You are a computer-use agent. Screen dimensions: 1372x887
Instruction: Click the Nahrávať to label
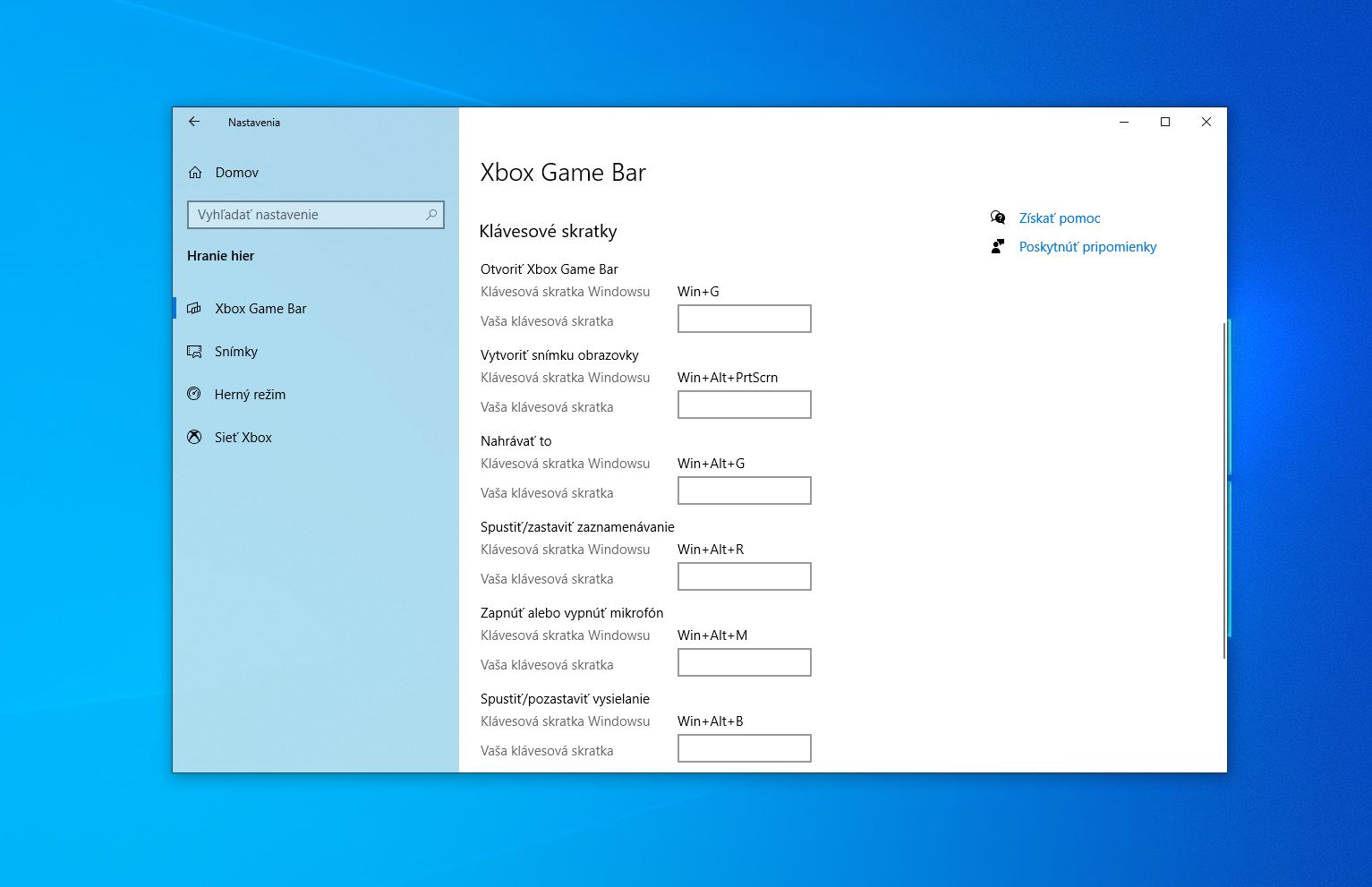(x=516, y=441)
